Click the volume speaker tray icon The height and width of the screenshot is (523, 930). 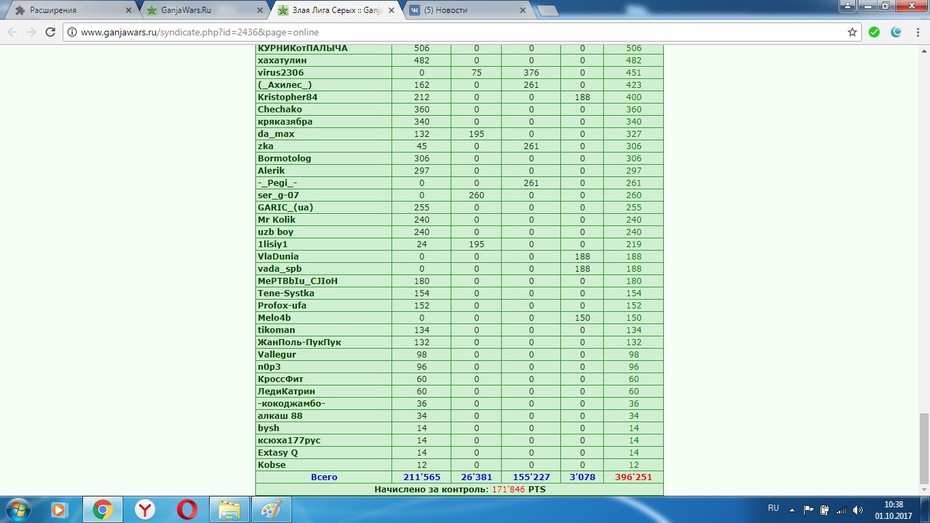click(858, 510)
